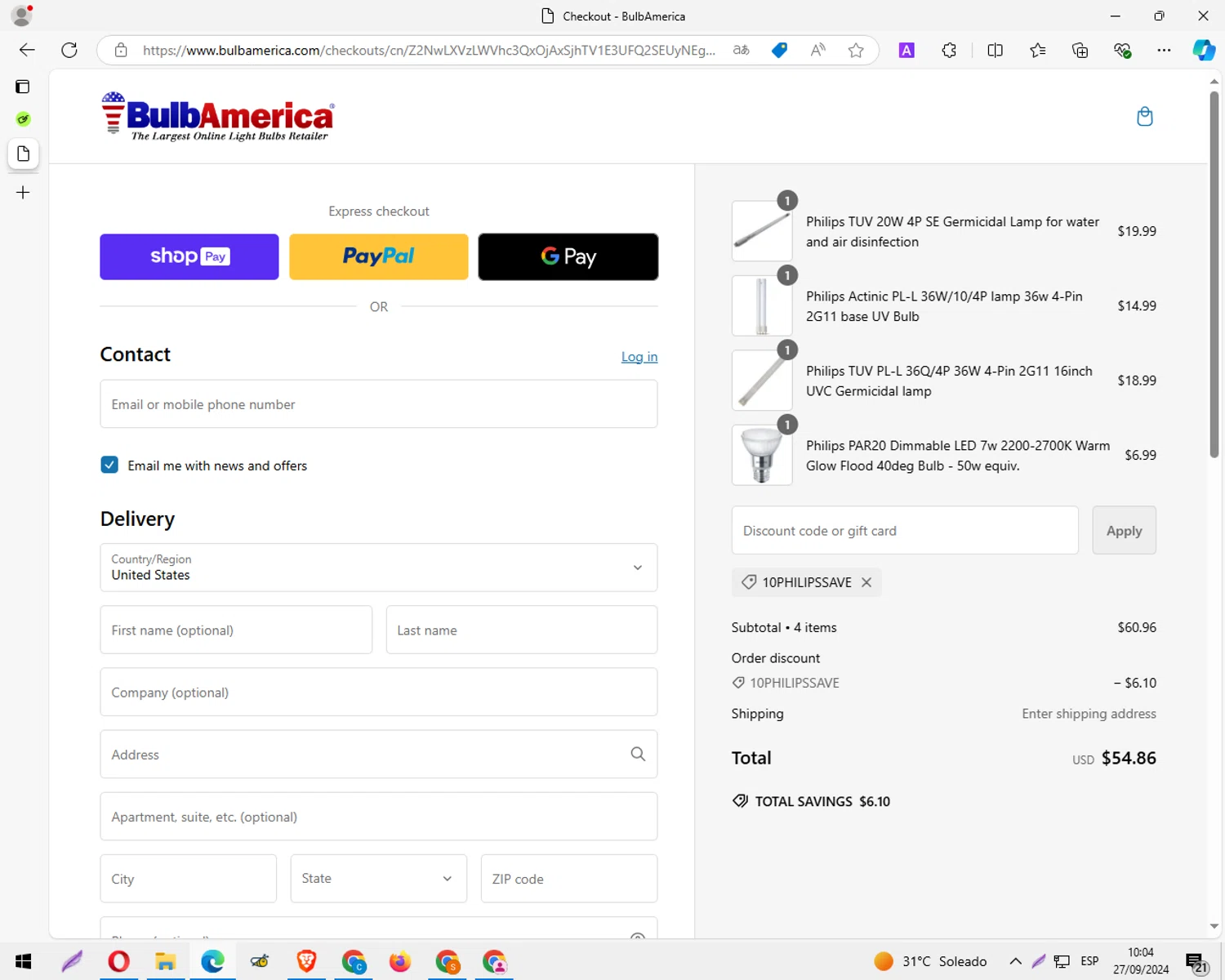1225x980 pixels.
Task: Focus the First name (optional) field
Action: pos(236,630)
